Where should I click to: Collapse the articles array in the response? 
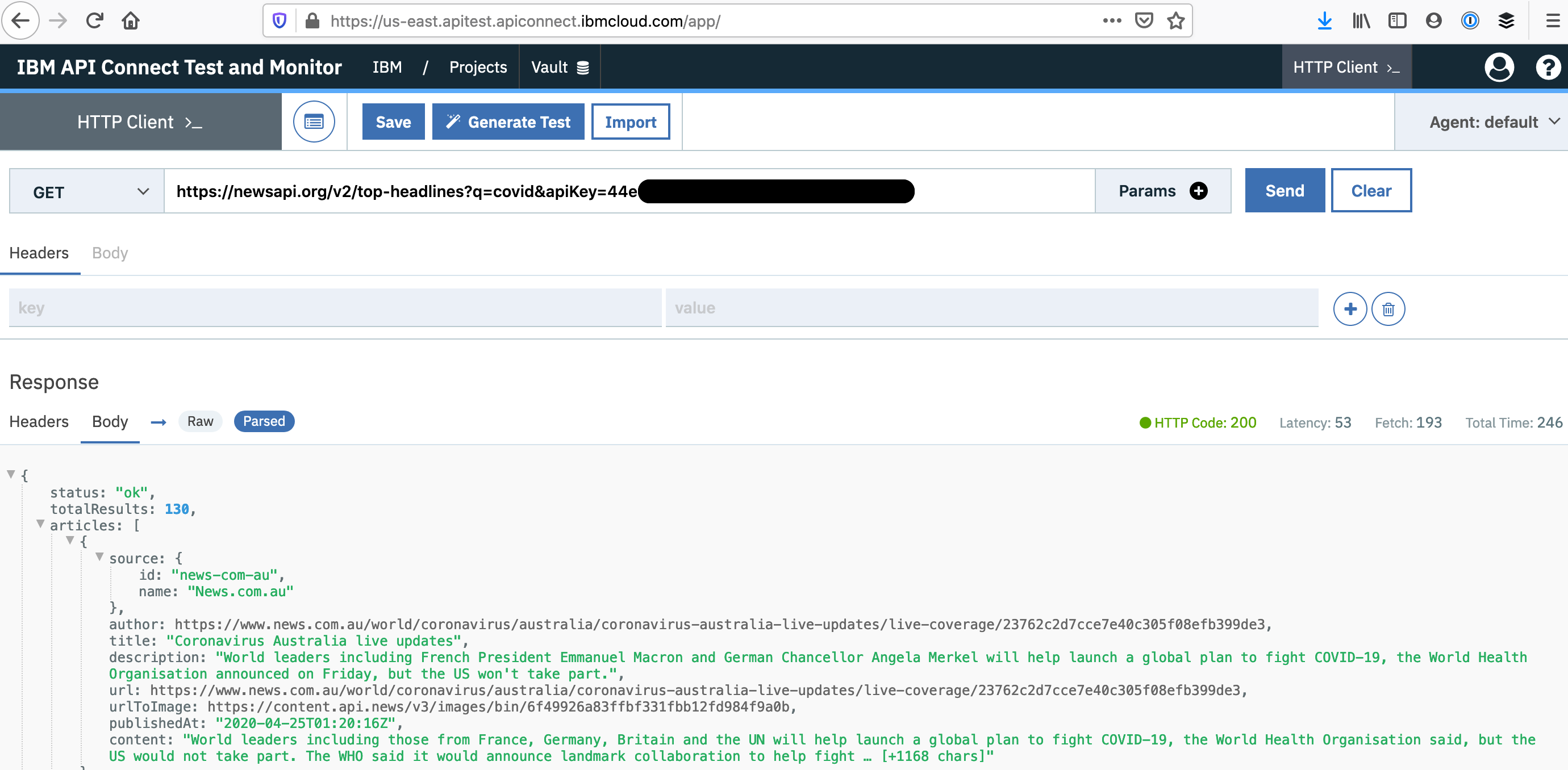click(x=40, y=524)
